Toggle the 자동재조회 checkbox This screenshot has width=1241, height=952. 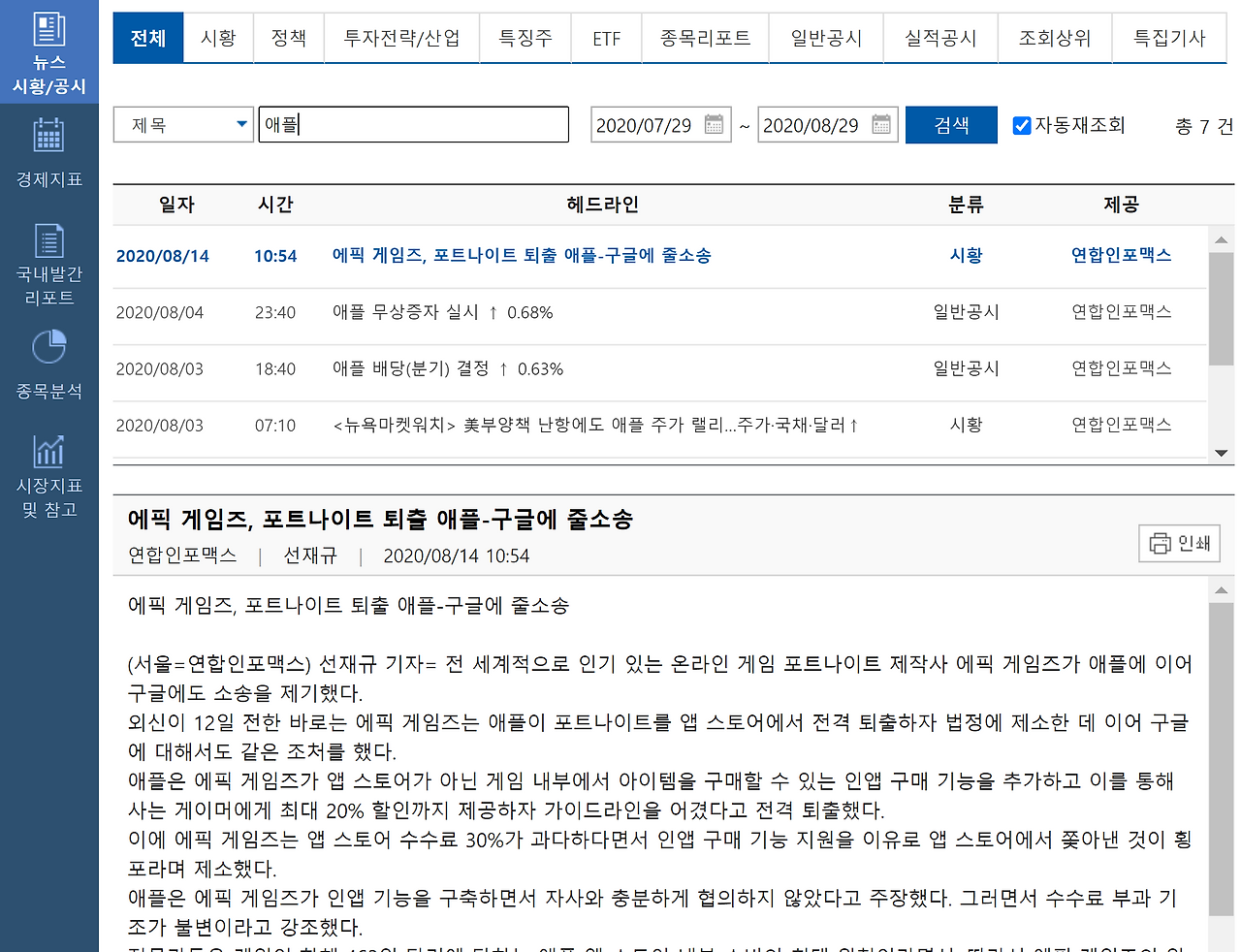pos(1022,125)
